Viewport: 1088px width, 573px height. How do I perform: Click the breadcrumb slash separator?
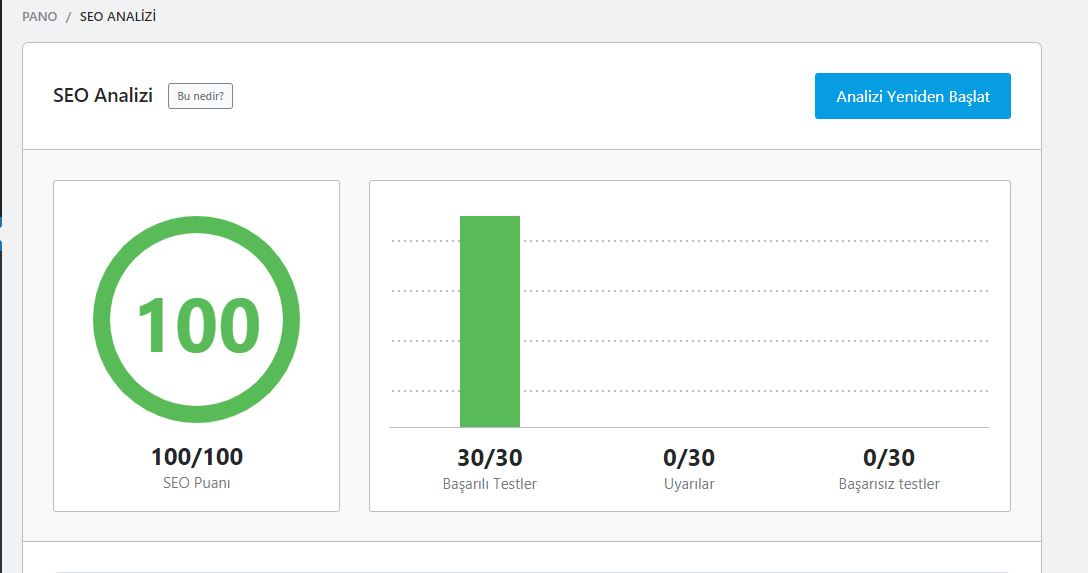(x=69, y=17)
